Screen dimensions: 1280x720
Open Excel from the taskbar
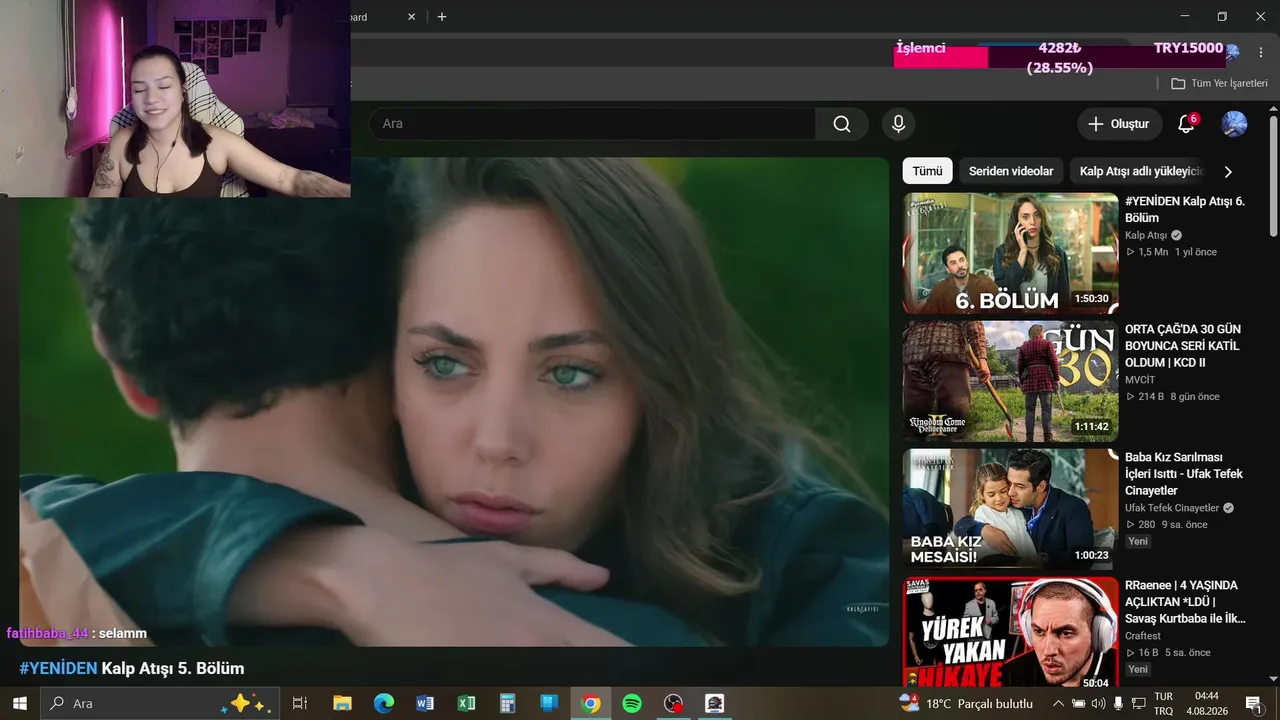466,703
